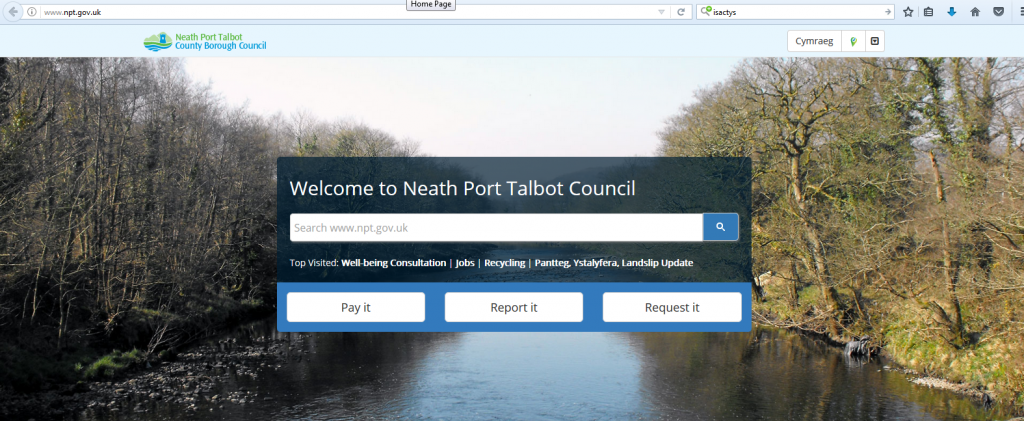The height and width of the screenshot is (421, 1024).
Task: Expand the header dropdown box button
Action: [x=874, y=41]
